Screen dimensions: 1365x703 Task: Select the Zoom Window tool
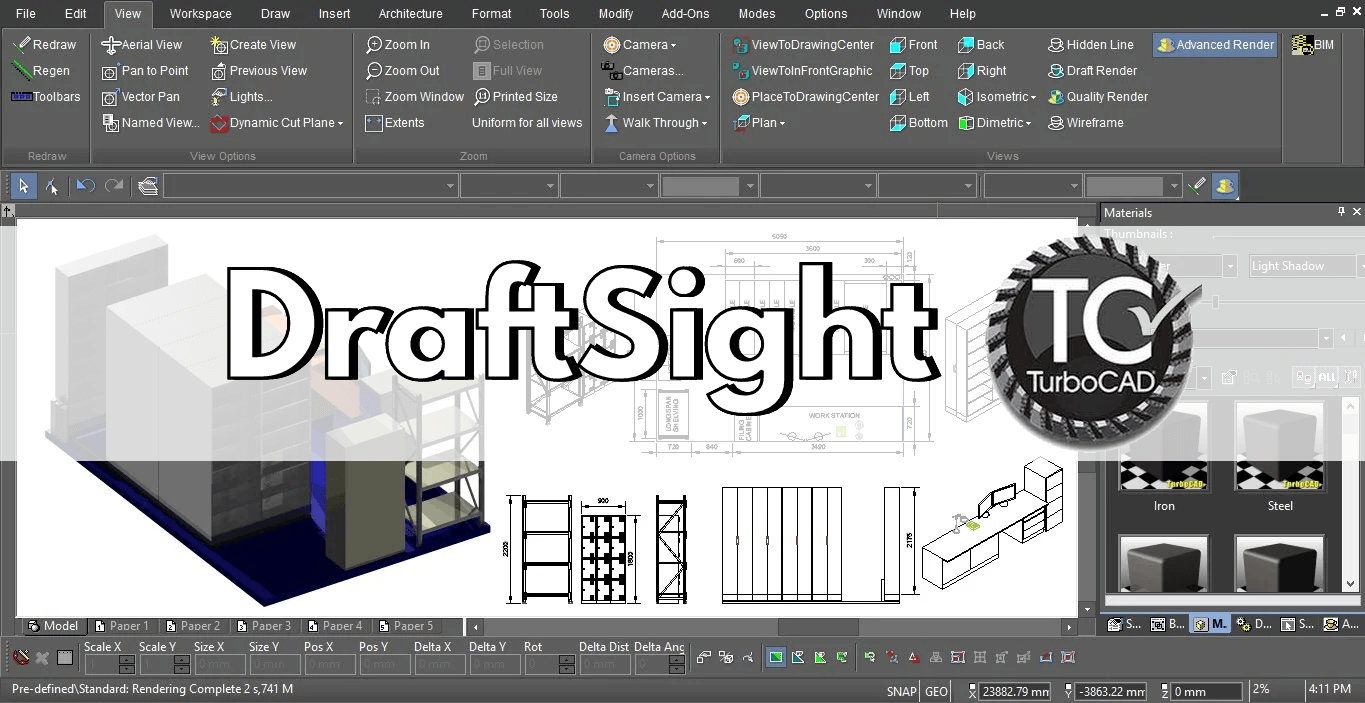pyautogui.click(x=414, y=97)
